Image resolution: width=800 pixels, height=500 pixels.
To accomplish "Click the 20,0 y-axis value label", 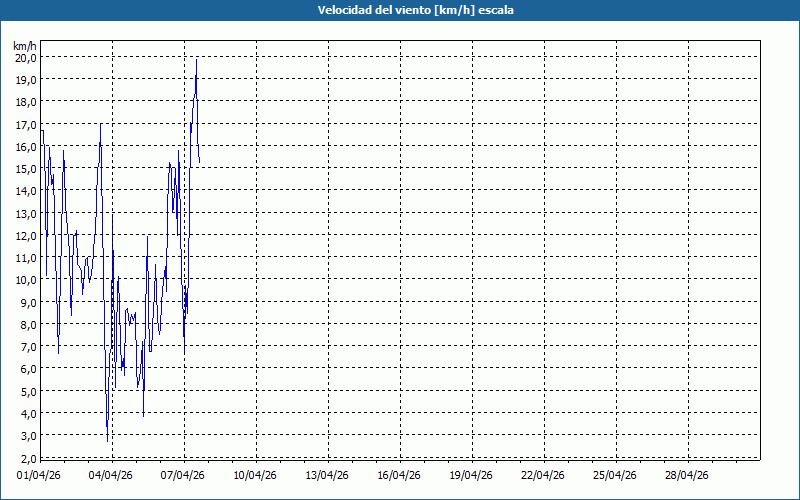I will click(x=26, y=57).
